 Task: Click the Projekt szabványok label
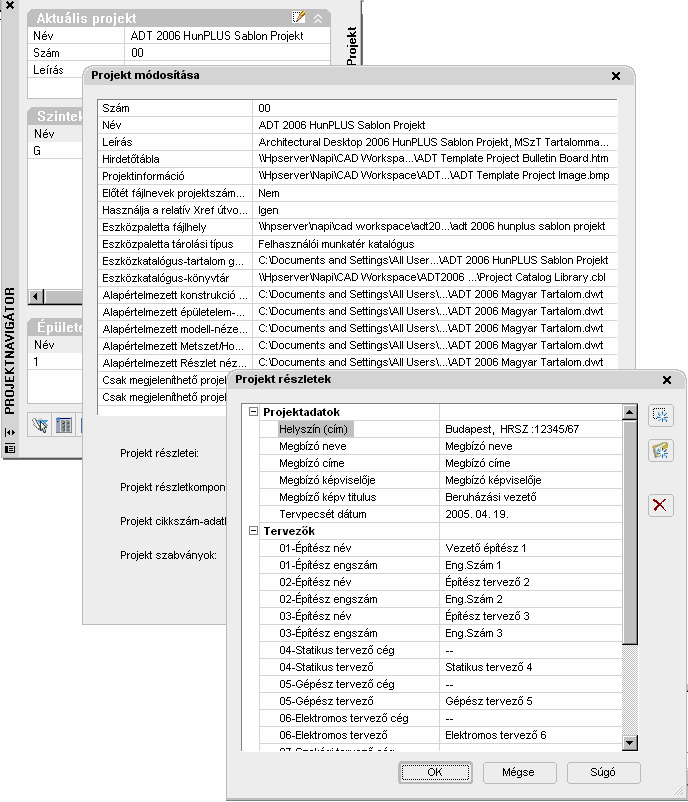click(168, 555)
